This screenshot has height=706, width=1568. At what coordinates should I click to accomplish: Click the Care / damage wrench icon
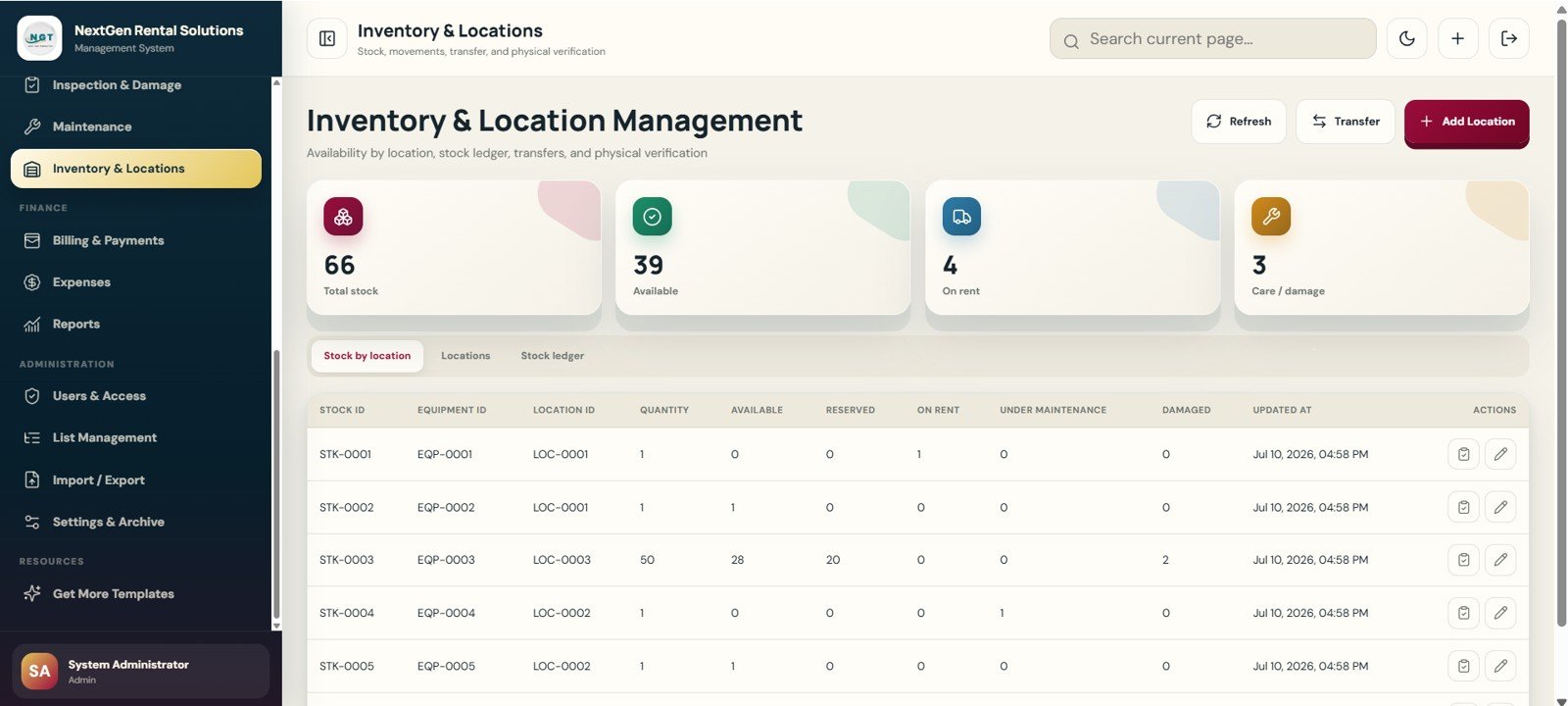point(1271,217)
